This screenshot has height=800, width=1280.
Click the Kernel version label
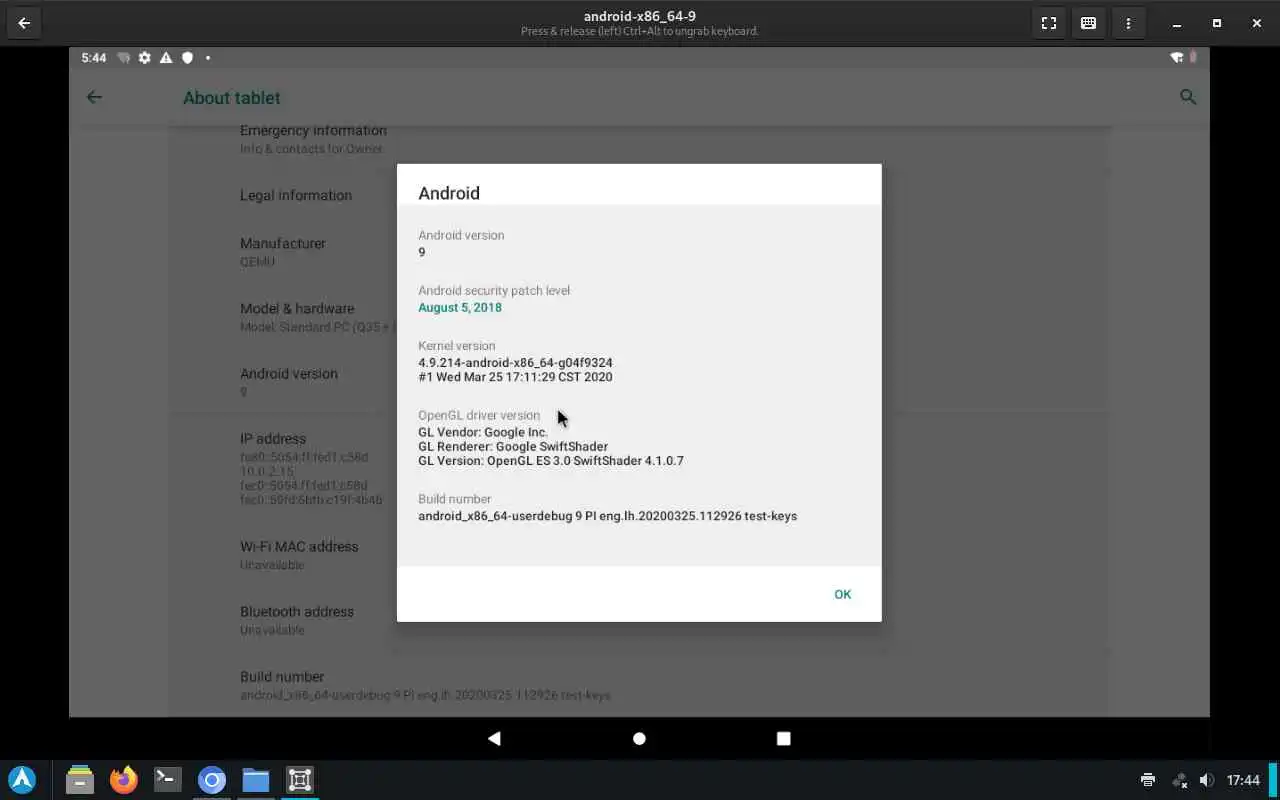tap(457, 345)
